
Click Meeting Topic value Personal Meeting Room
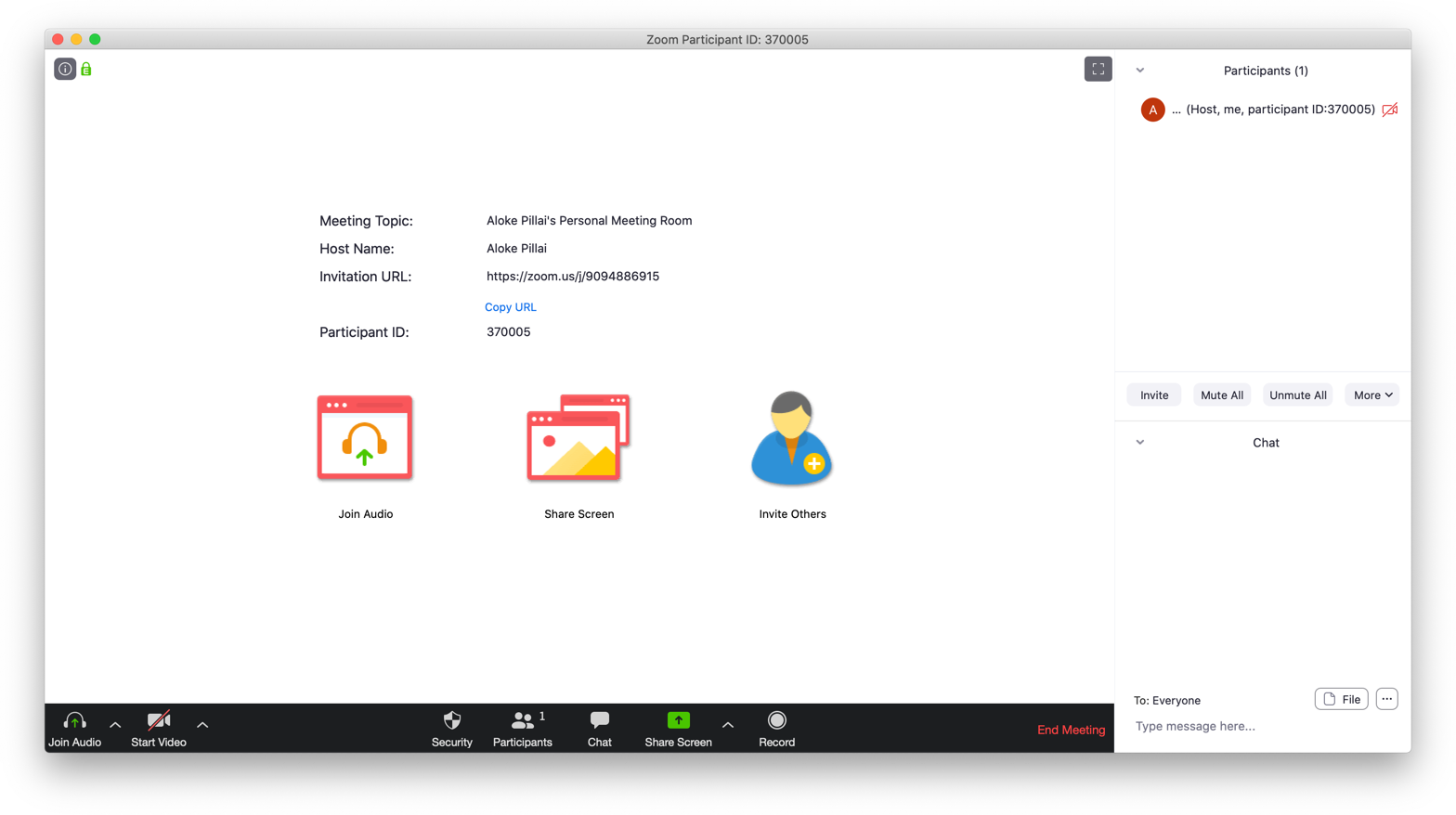tap(590, 221)
